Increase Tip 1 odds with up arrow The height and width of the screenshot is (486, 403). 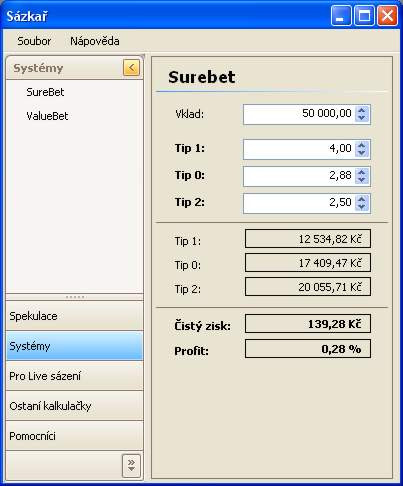coord(362,145)
